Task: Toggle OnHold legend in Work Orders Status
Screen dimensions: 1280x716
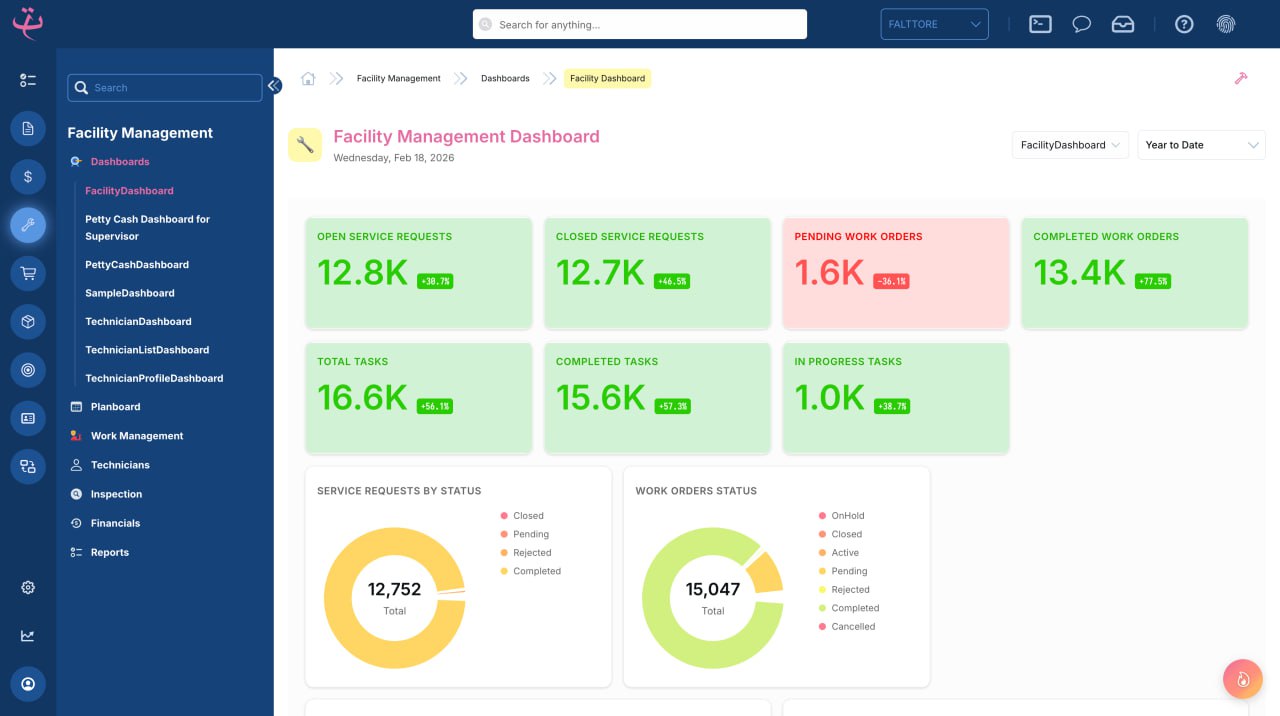Action: (x=846, y=516)
